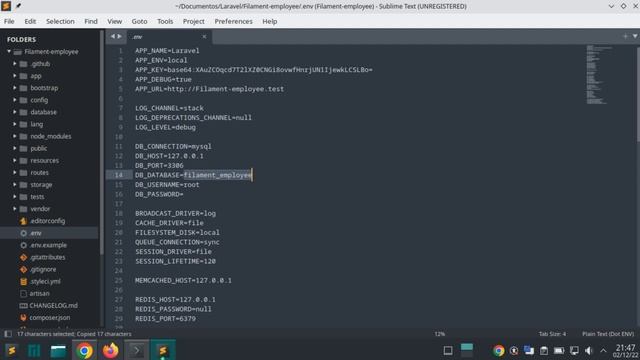Click volume icon in system tray
Viewport: 640px width, 360px height.
point(589,351)
